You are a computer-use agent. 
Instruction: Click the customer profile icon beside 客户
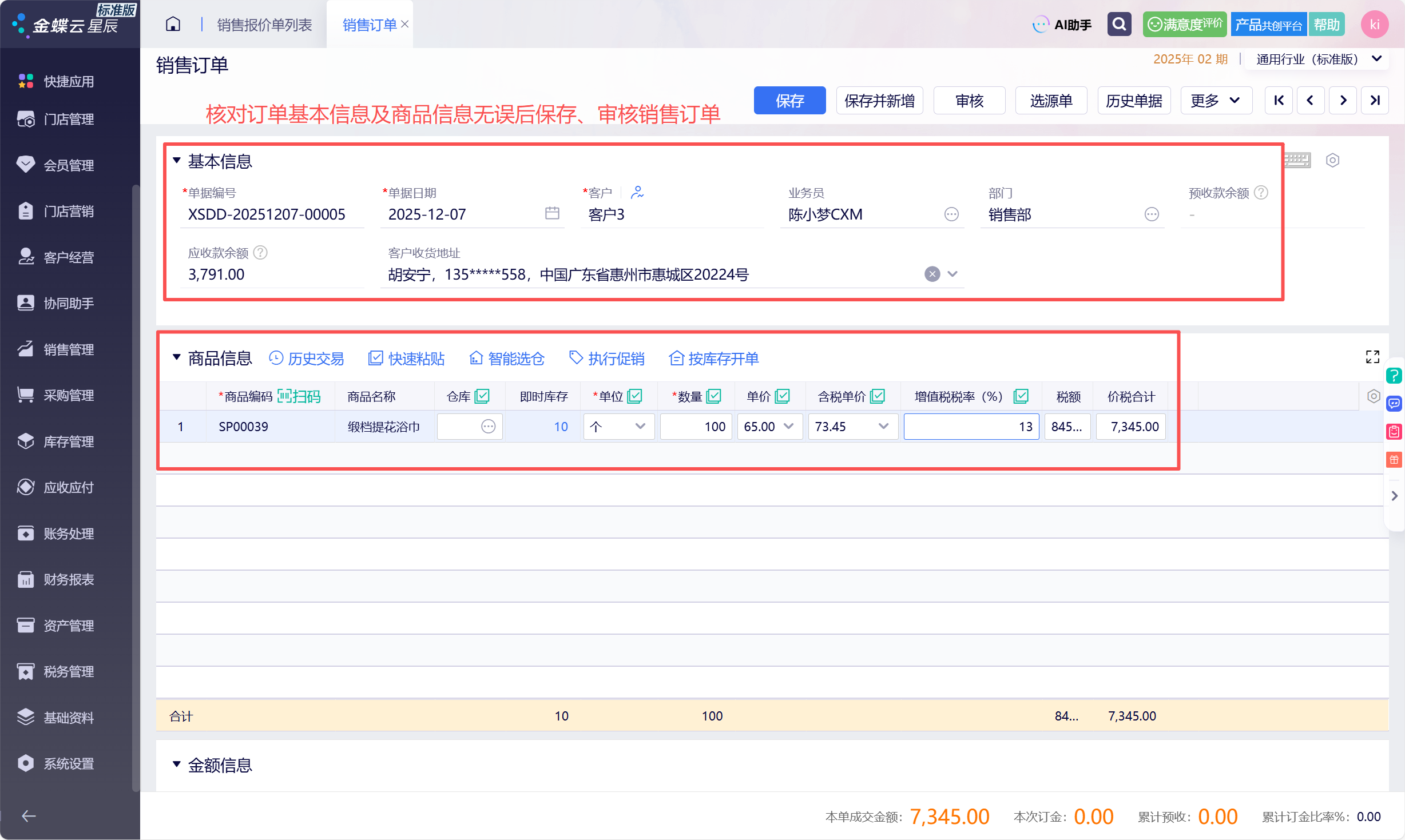(x=637, y=193)
